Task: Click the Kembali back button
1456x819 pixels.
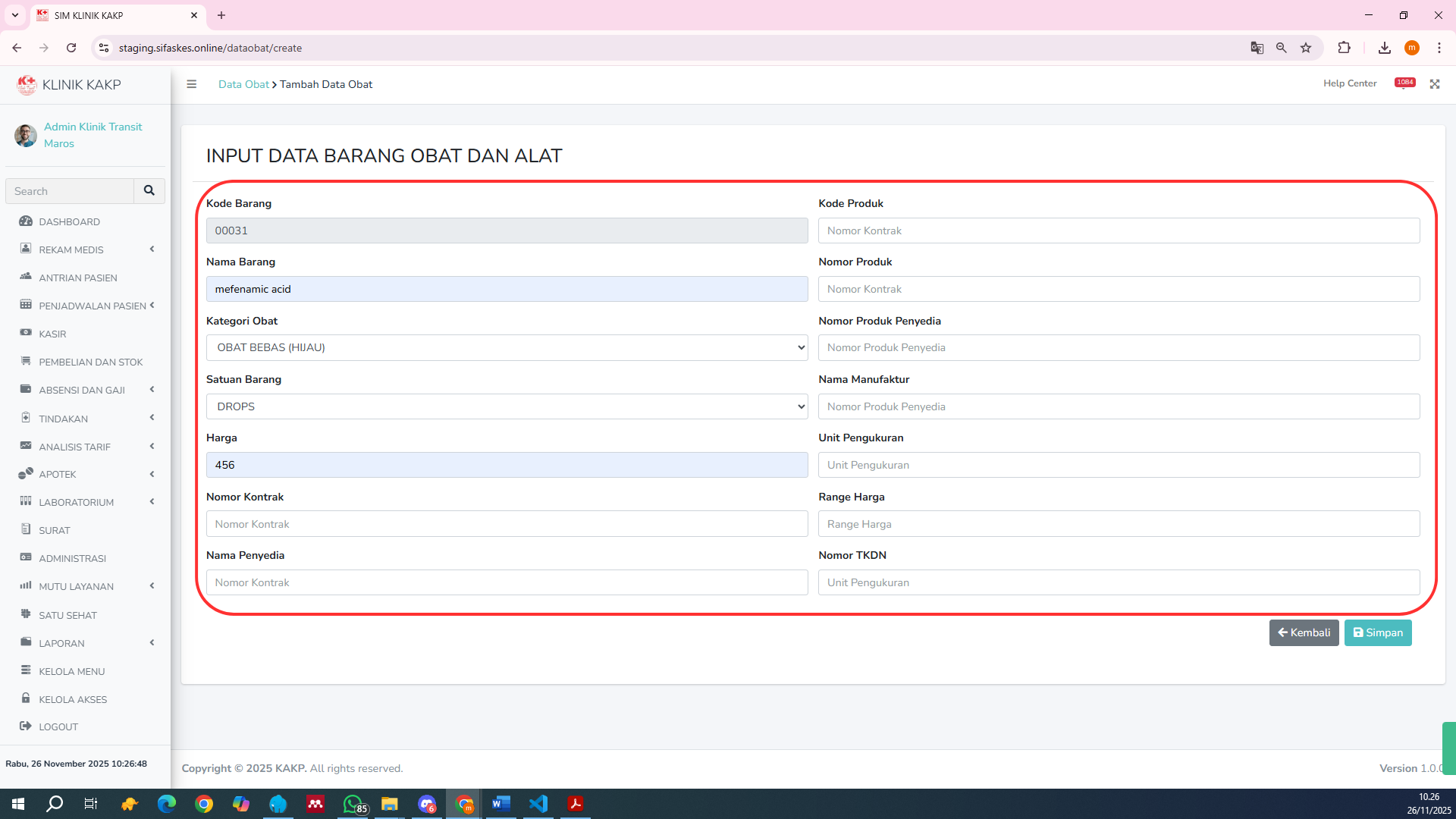Action: click(1304, 632)
